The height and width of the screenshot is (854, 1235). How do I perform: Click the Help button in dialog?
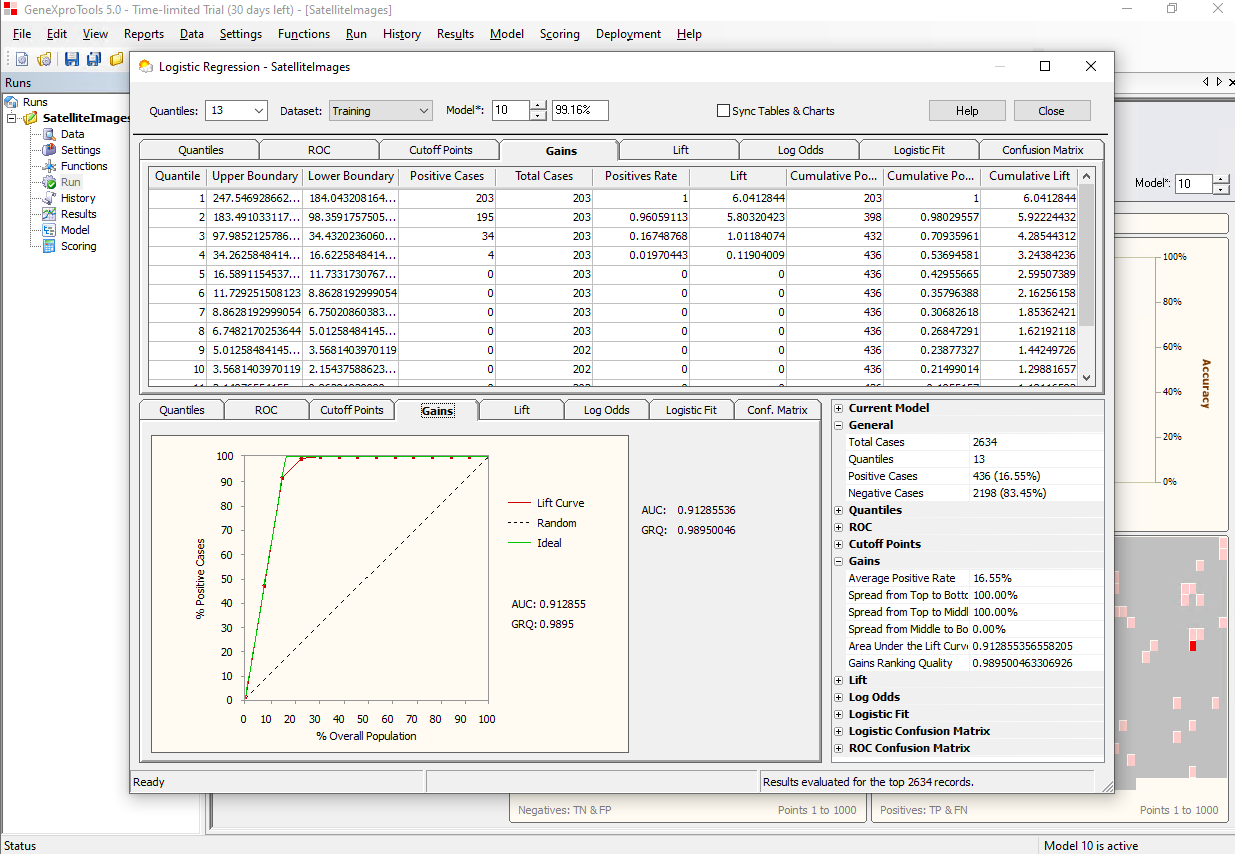(x=966, y=111)
